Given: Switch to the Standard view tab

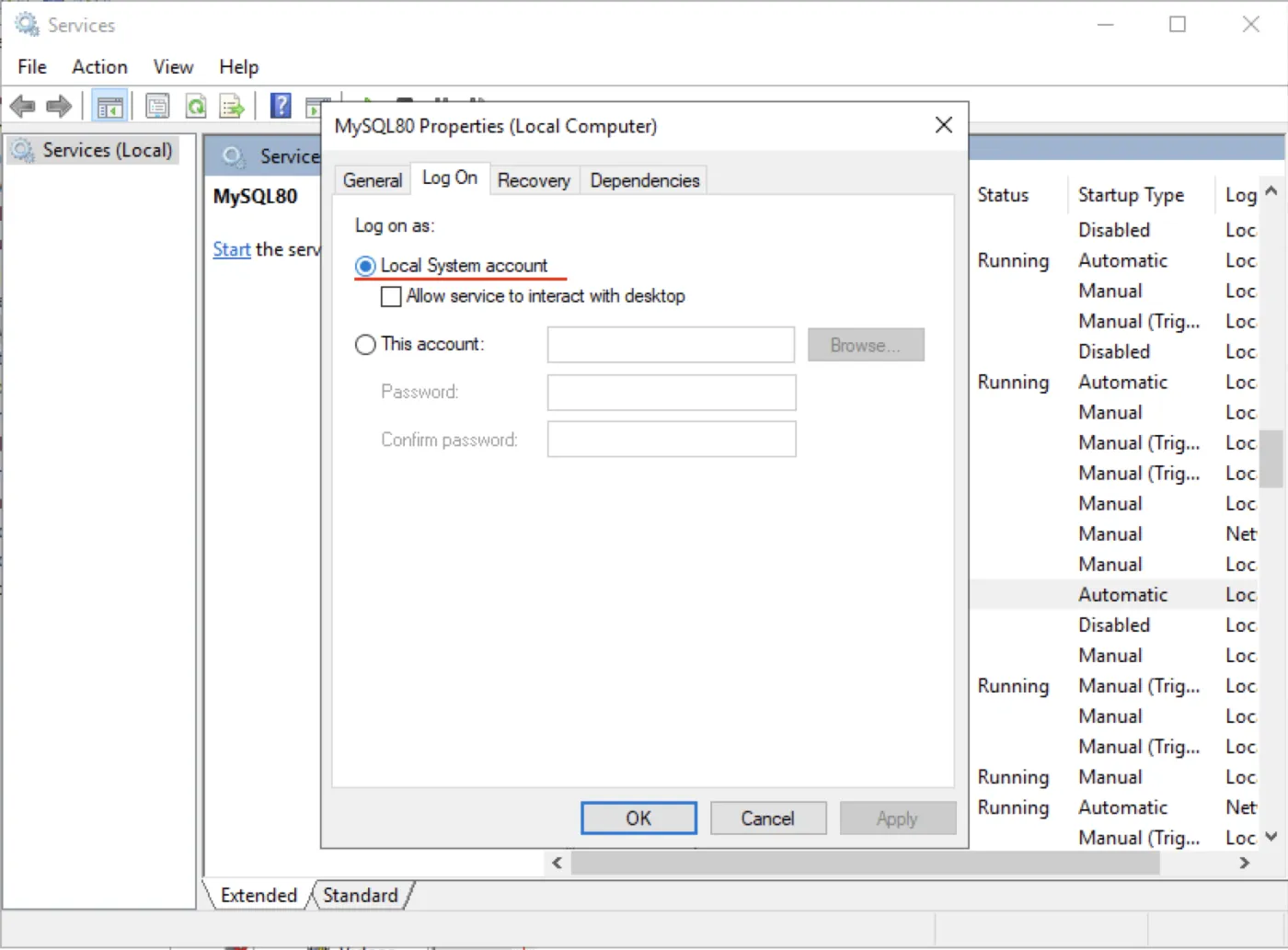Looking at the screenshot, I should 361,895.
